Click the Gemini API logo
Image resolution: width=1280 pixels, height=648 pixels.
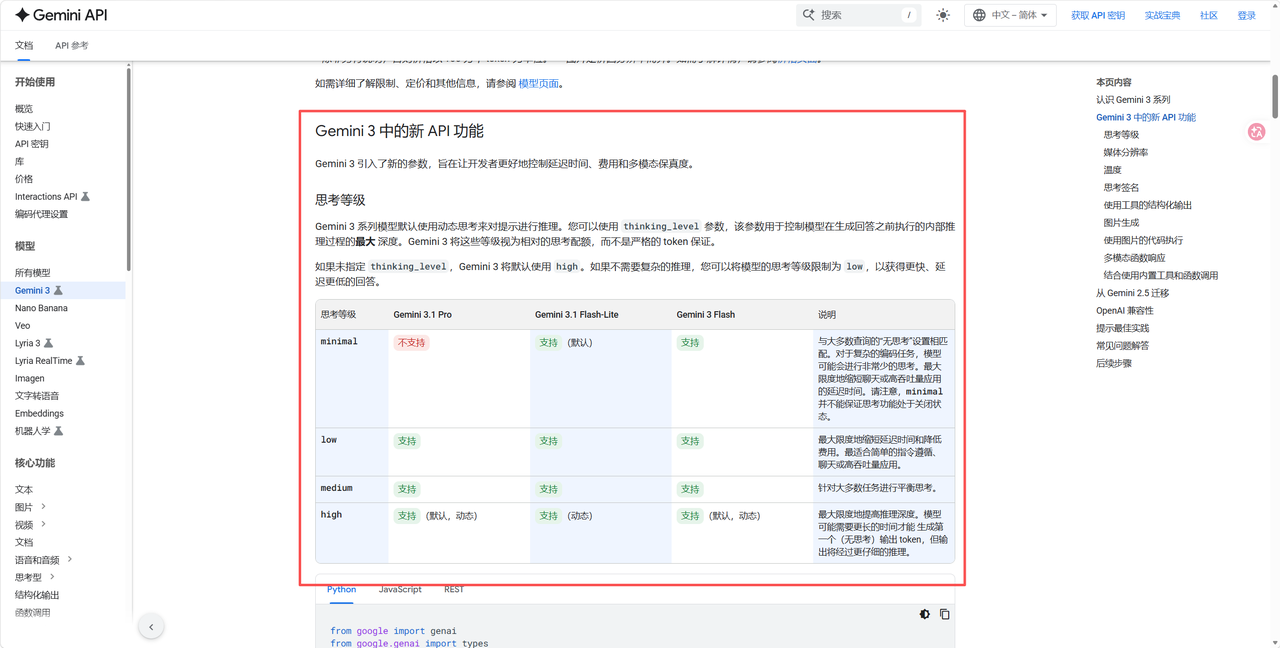[x=60, y=15]
